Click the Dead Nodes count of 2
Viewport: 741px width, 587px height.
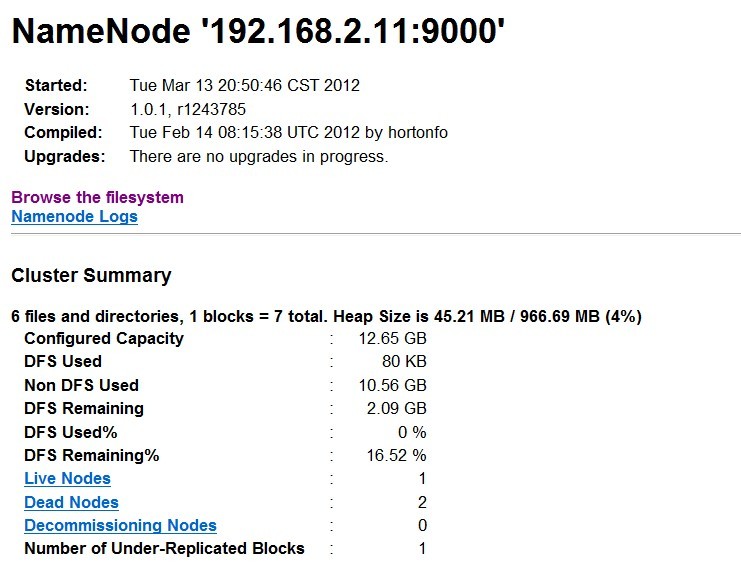pos(422,502)
